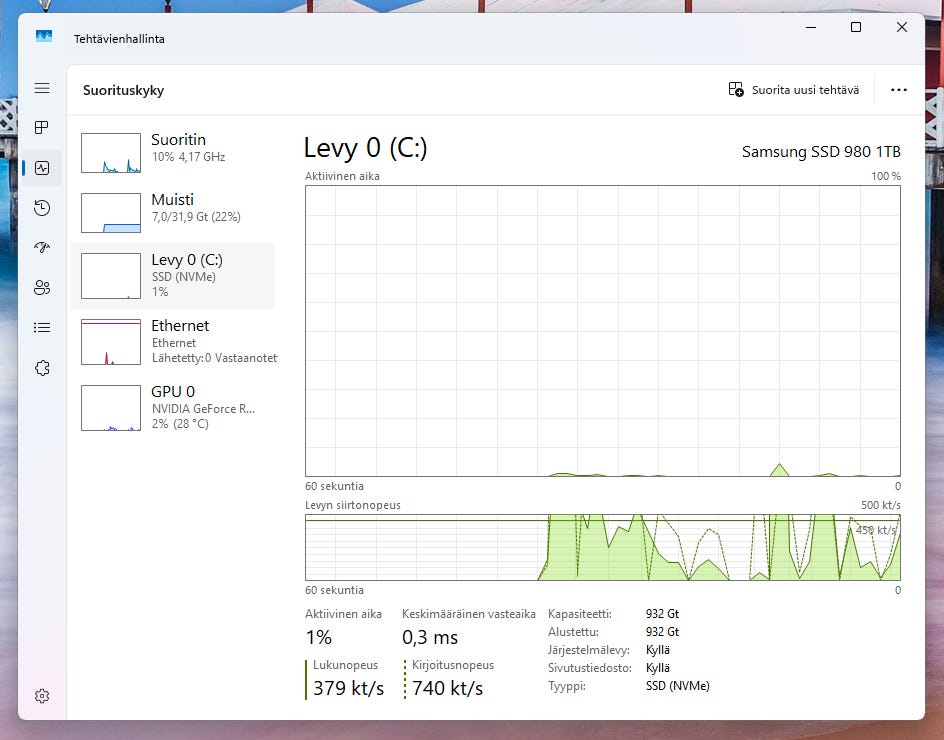
Task: Click the 740 kt/s write speed value
Action: coord(447,688)
